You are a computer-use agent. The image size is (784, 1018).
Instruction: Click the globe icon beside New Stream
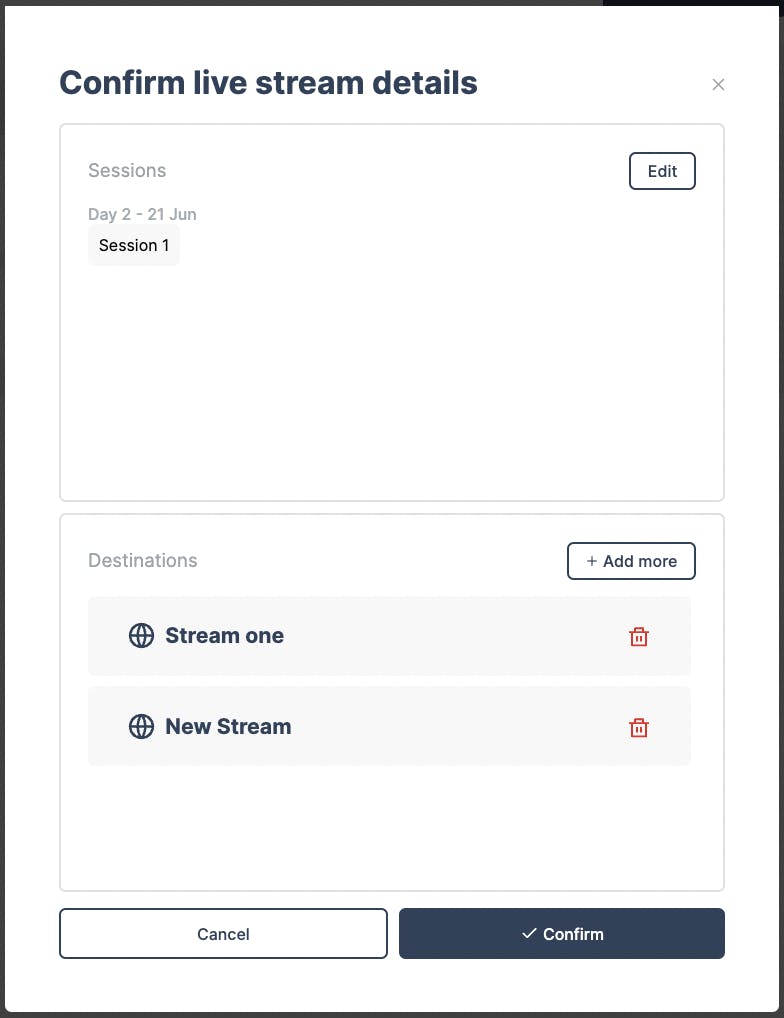[141, 726]
